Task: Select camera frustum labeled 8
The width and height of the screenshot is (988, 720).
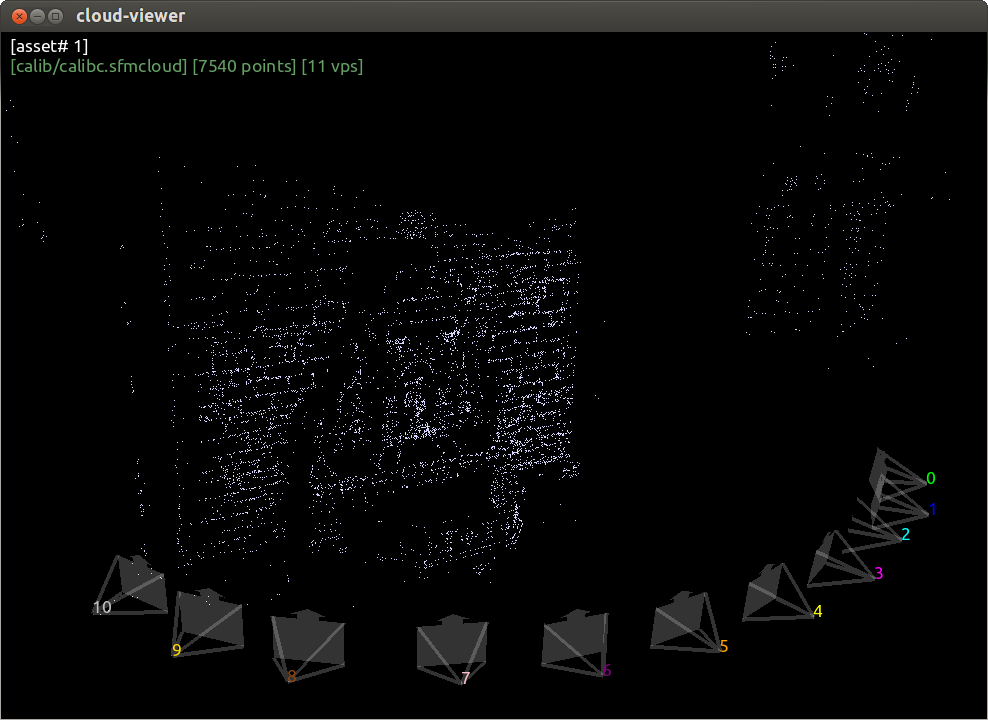Action: tap(308, 644)
